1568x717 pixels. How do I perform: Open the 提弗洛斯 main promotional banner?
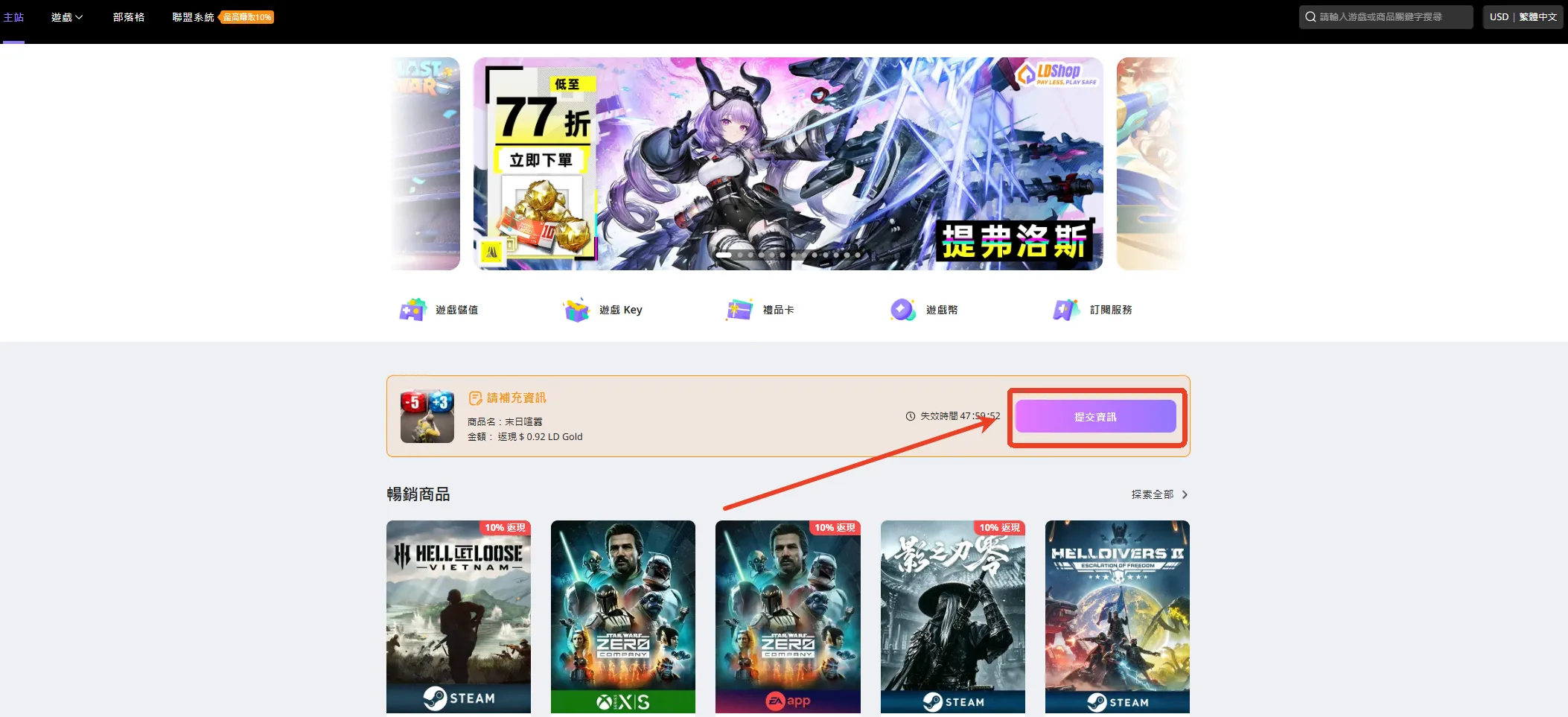tap(788, 164)
